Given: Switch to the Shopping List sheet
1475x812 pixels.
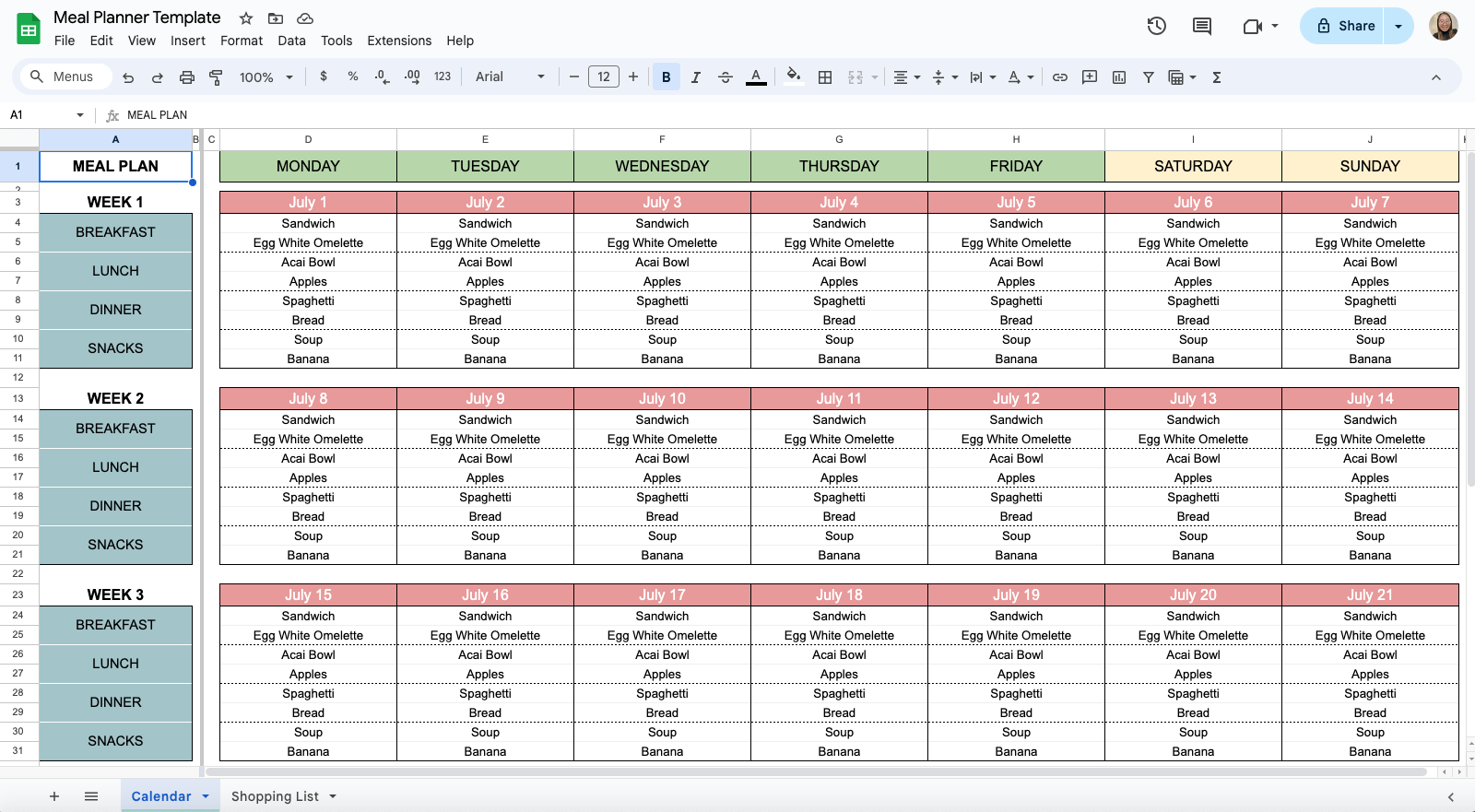Looking at the screenshot, I should click(x=275, y=796).
